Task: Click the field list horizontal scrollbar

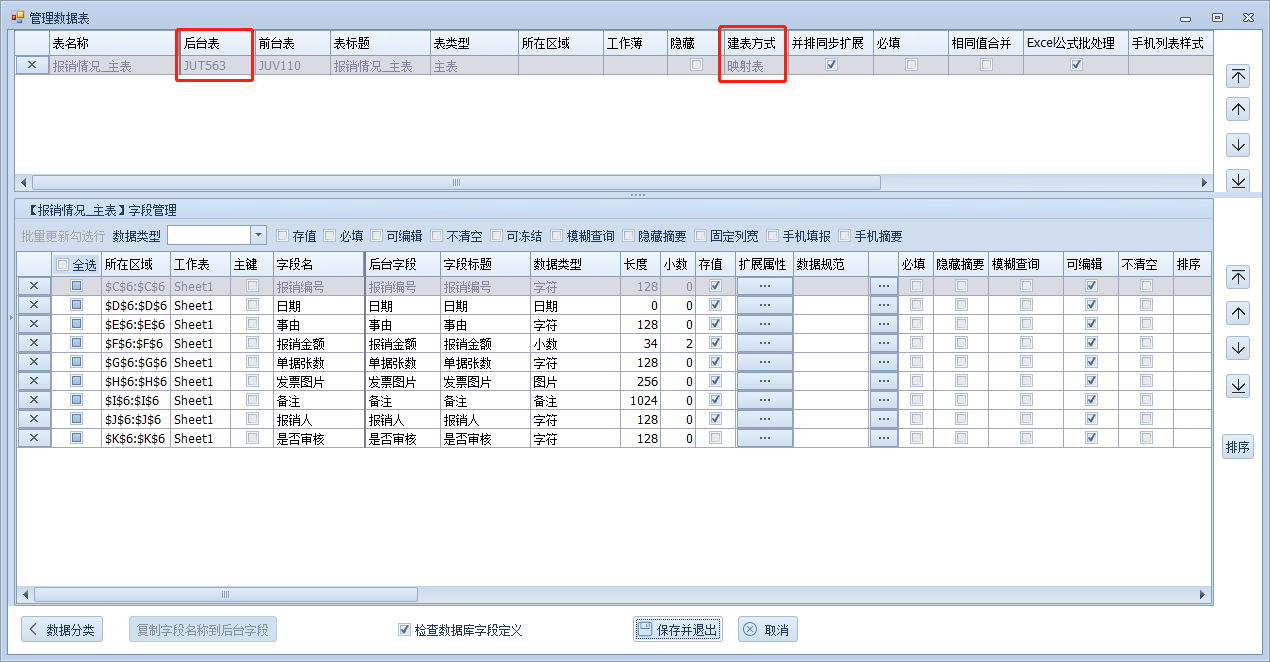Action: [222, 594]
